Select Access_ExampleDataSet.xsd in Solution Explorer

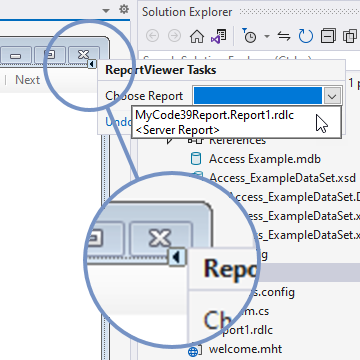tap(283, 178)
